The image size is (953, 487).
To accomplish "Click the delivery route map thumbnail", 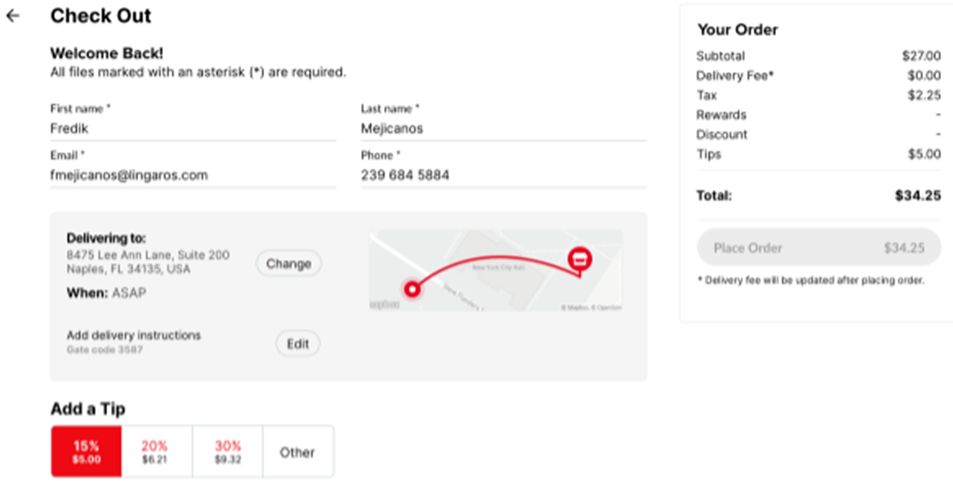I will [495, 270].
